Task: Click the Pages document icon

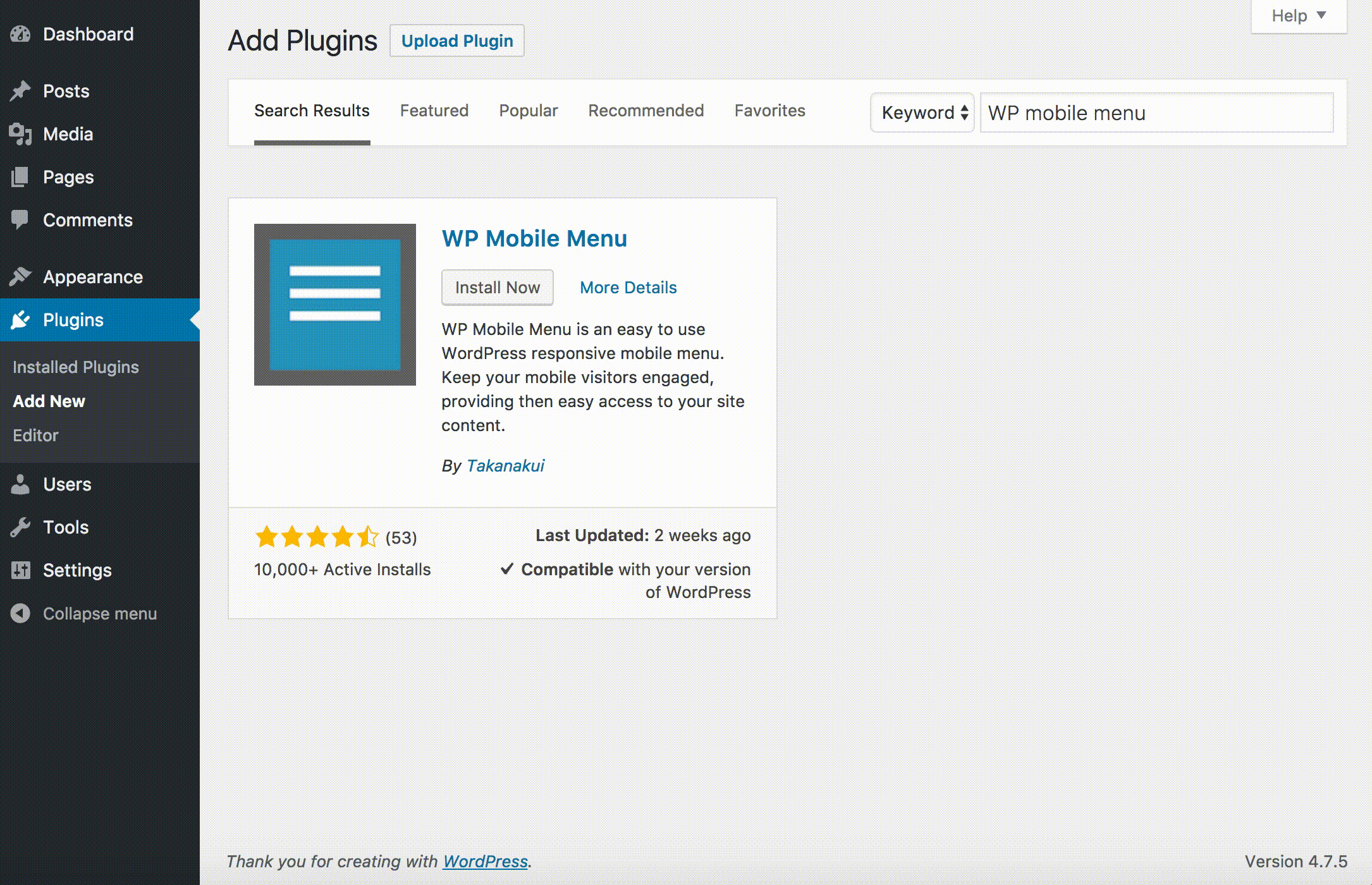Action: (20, 177)
